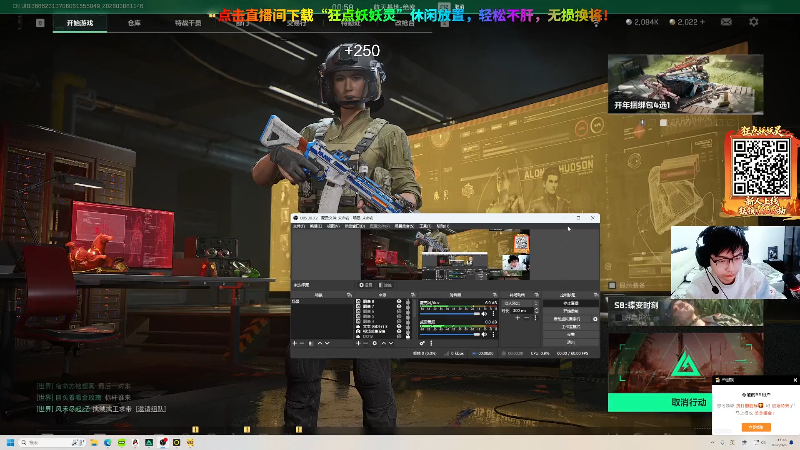800x450 pixels.
Task: Switch to OBS Studio taskbar icon
Action: click(163, 442)
